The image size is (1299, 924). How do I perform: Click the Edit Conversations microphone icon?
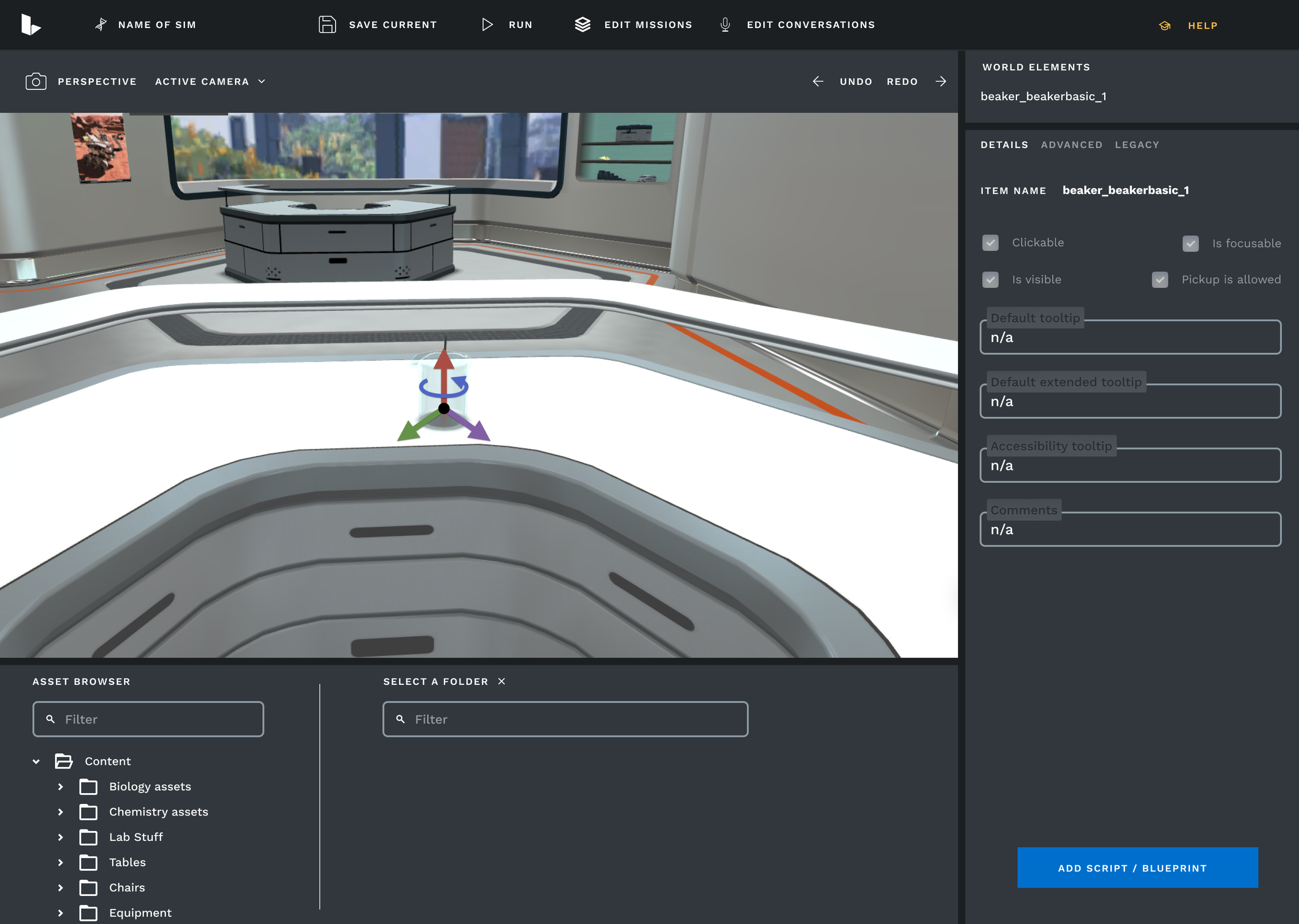(724, 24)
